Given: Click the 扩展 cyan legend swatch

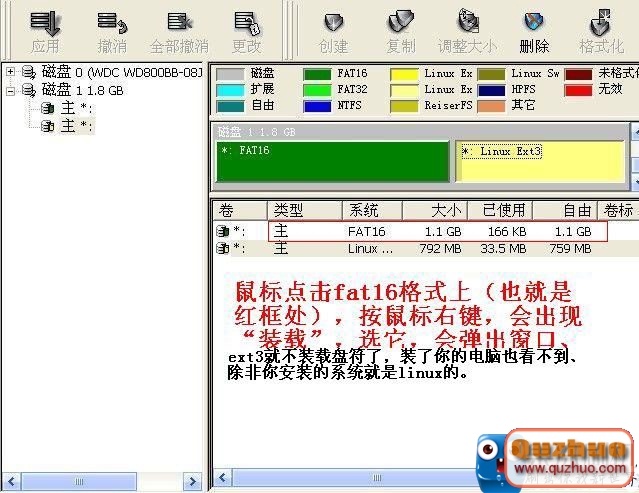Looking at the screenshot, I should pos(230,90).
